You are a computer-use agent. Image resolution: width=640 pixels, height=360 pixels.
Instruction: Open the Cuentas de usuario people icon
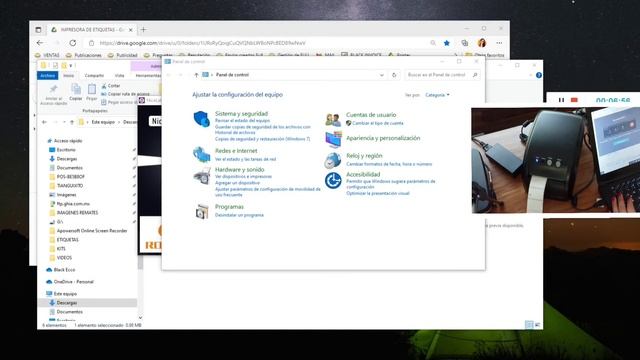point(333,120)
